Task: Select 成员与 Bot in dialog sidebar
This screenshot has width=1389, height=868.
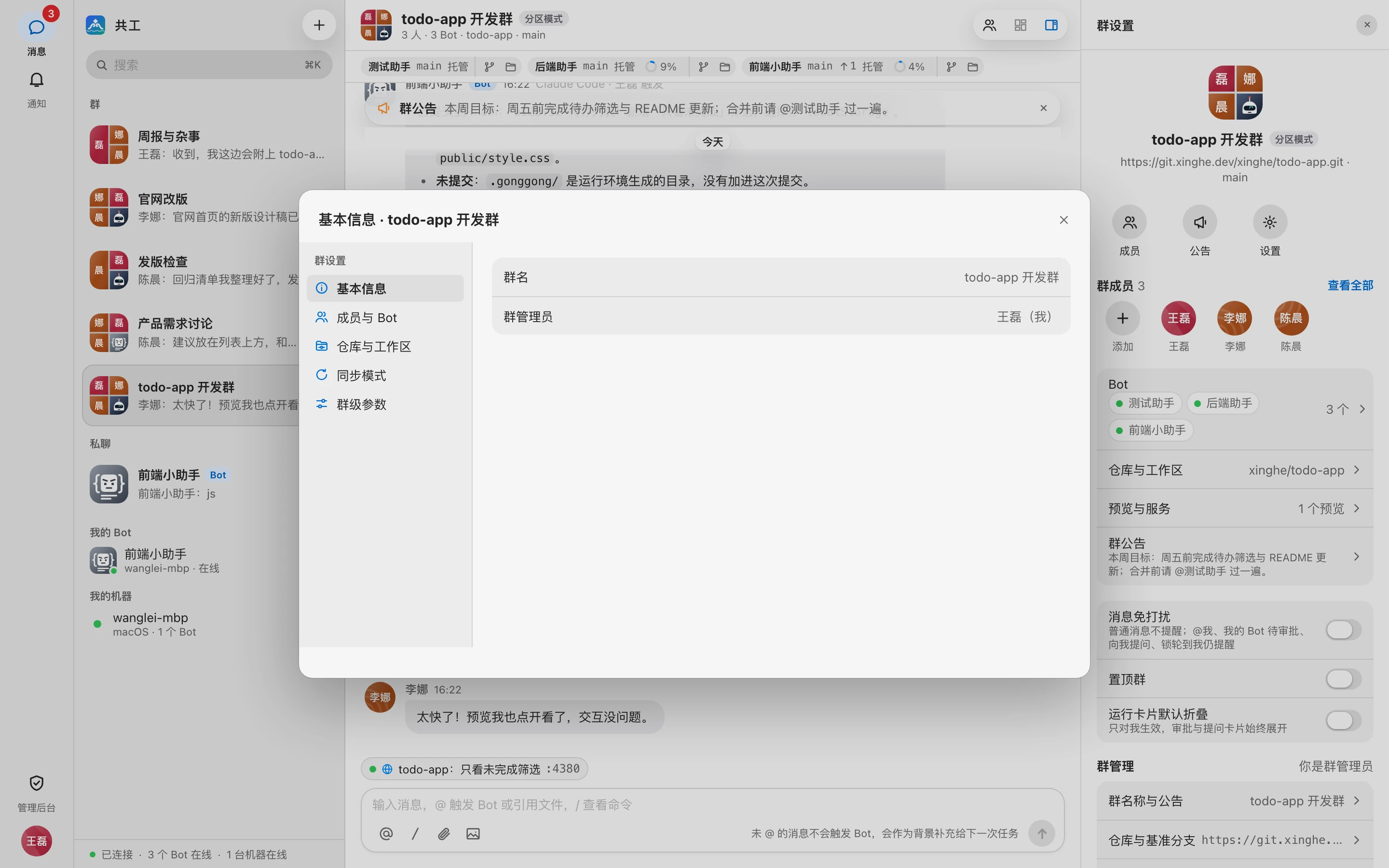Action: tap(385, 317)
